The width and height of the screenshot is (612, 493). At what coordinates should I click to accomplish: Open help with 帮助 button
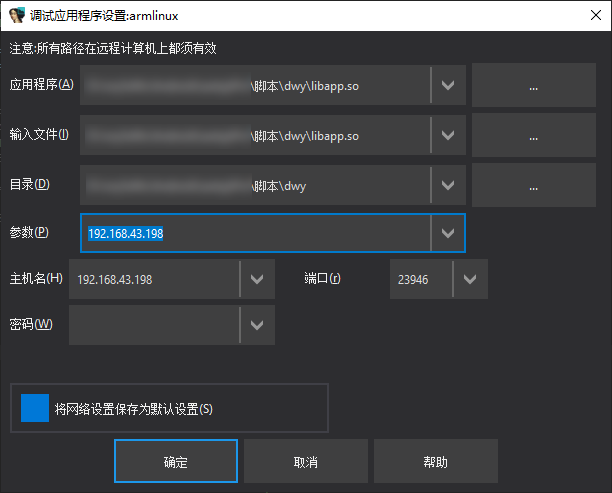[x=436, y=461]
